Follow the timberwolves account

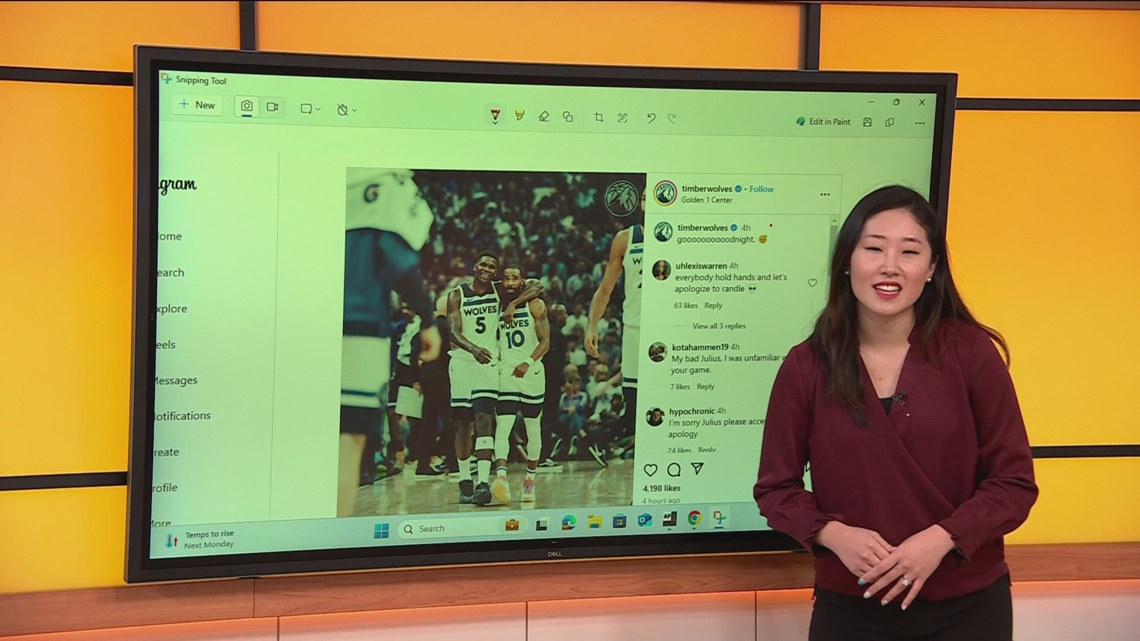(x=762, y=189)
